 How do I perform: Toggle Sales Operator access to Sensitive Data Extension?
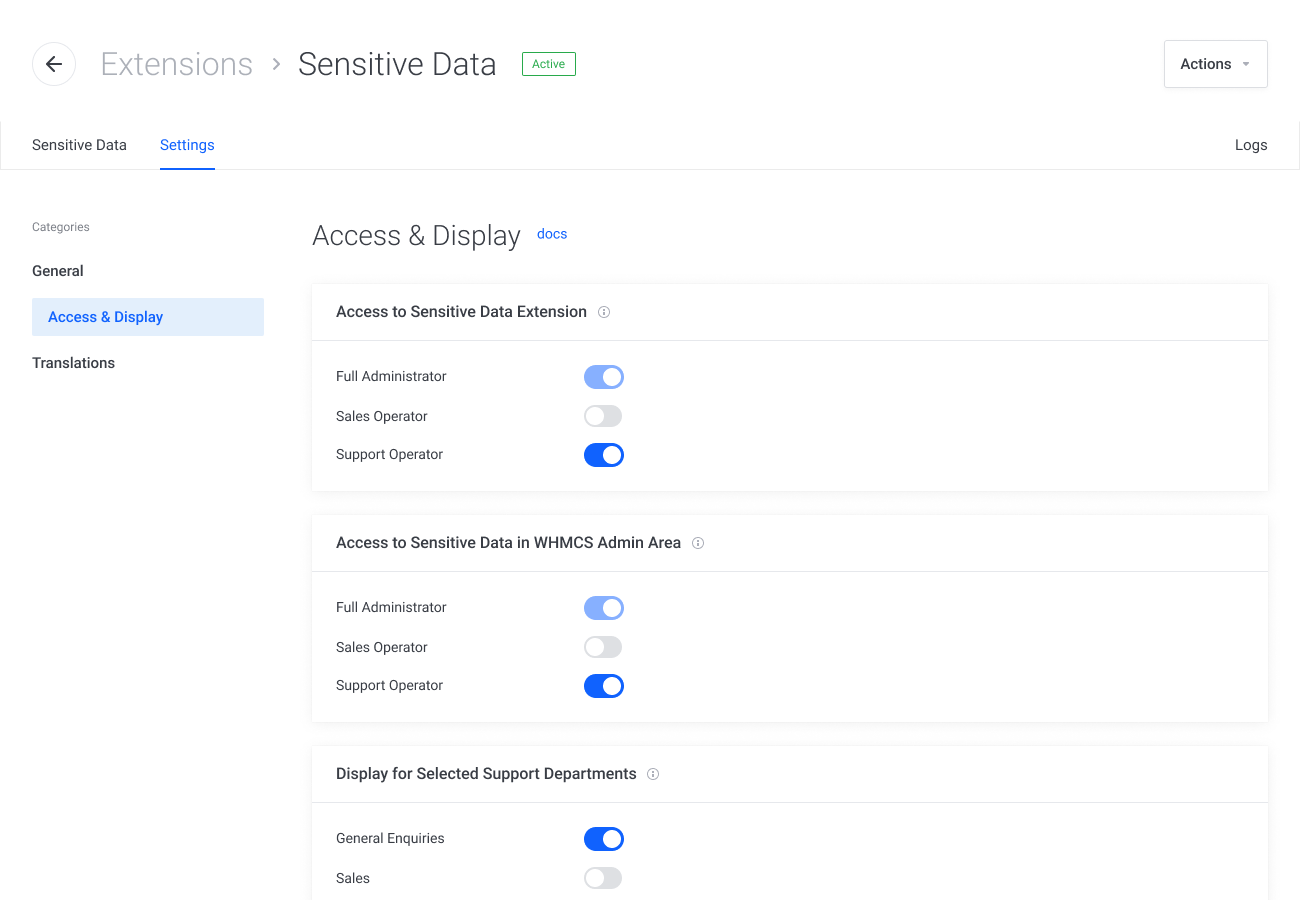coord(603,416)
